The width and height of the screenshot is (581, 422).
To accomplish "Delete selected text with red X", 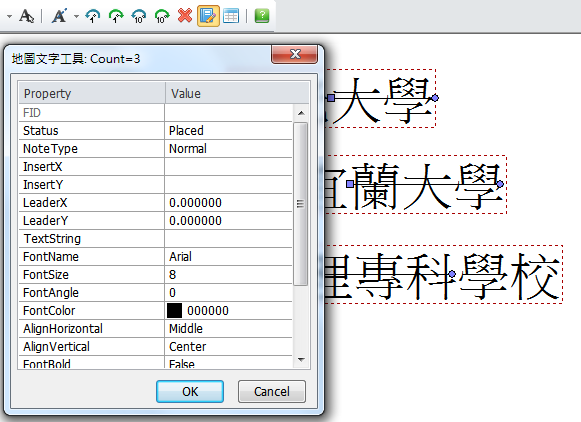I will pyautogui.click(x=185, y=16).
